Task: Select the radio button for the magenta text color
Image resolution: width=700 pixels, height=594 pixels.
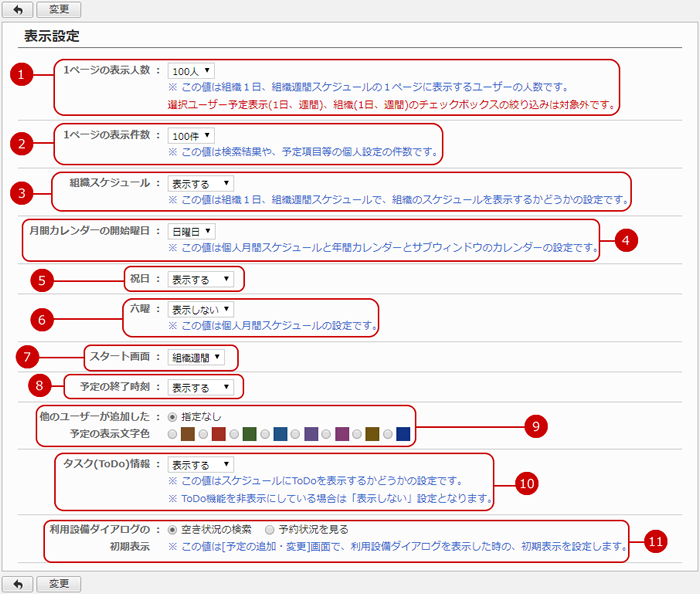Action: click(326, 434)
